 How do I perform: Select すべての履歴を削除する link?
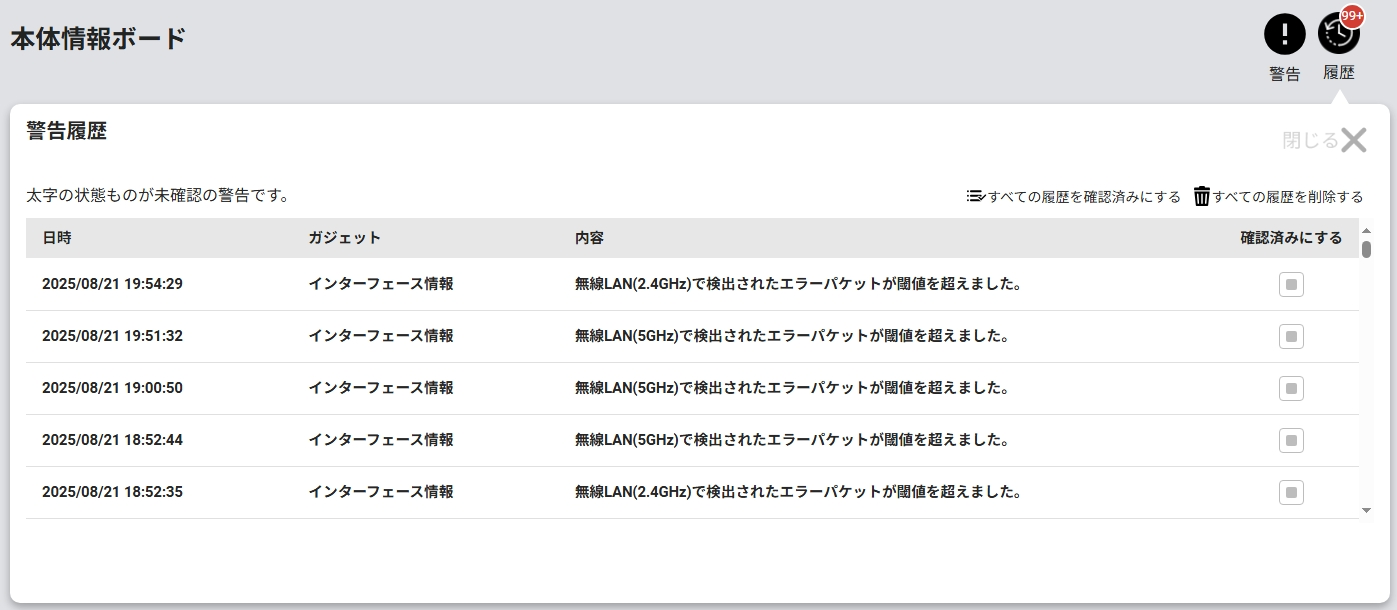tap(1288, 197)
